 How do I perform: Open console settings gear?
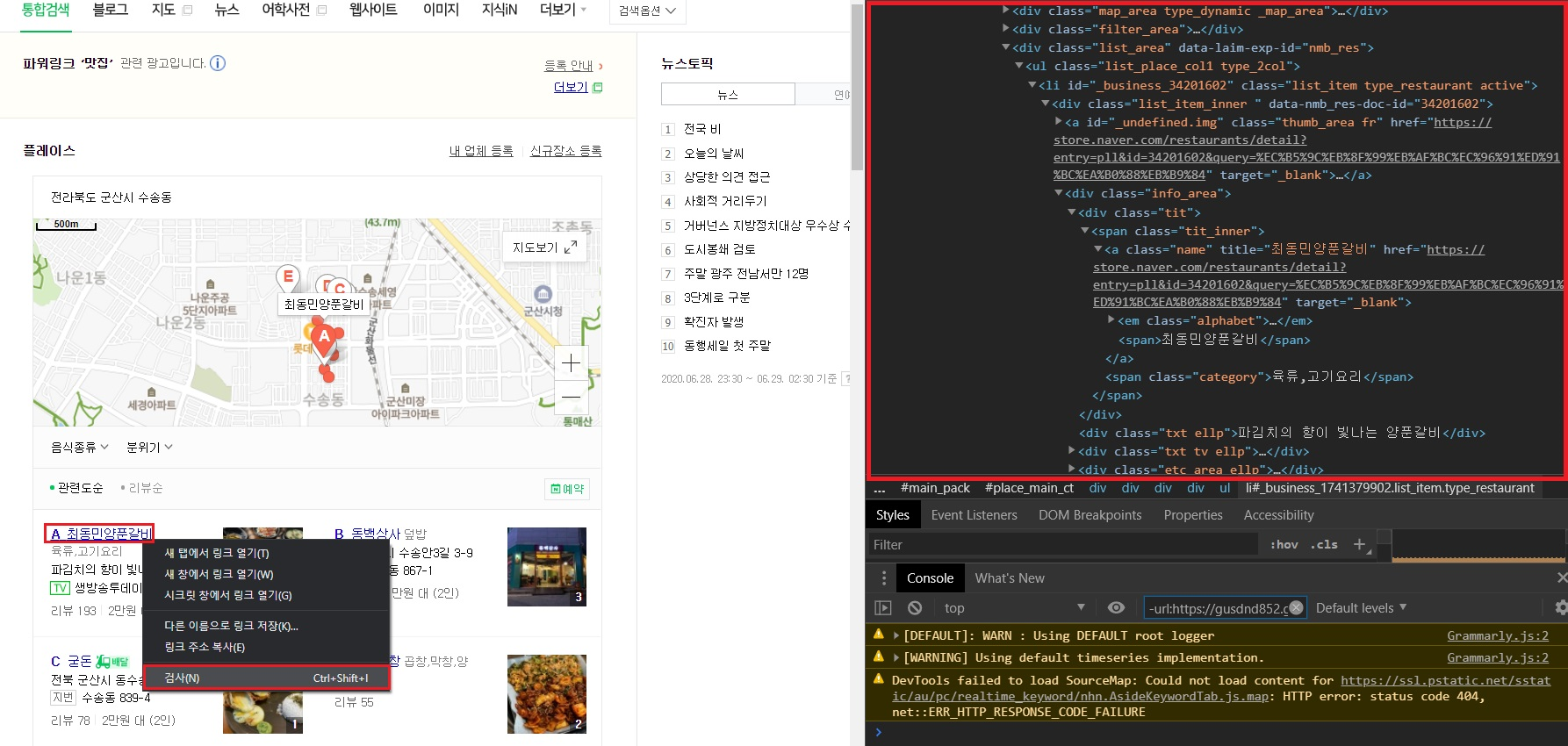point(1560,607)
